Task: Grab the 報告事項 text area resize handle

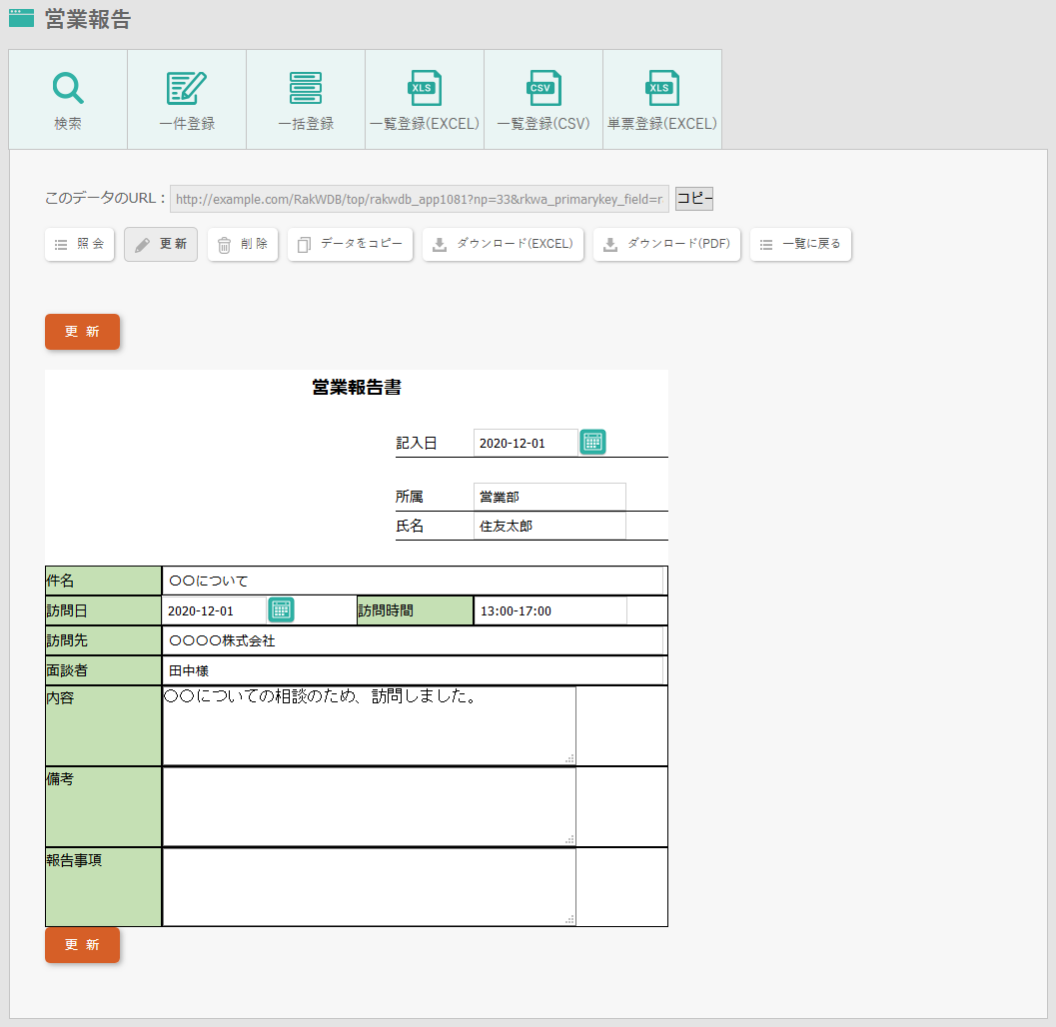Action: [570, 919]
